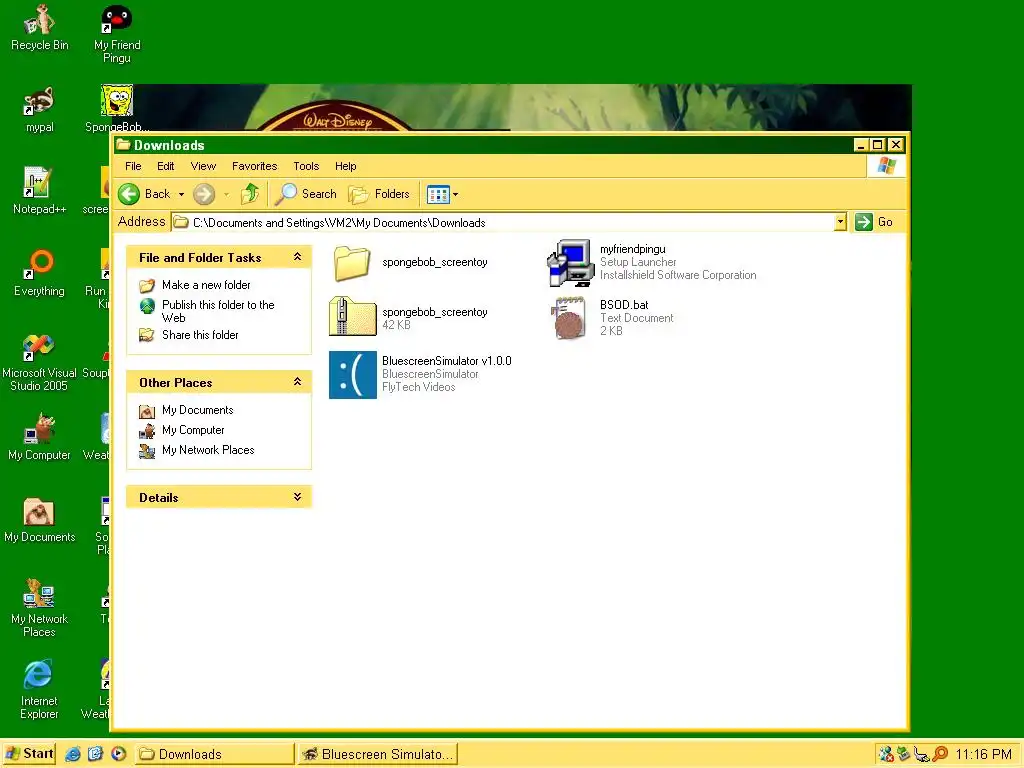Open My Network Places desktop icon
This screenshot has width=1024, height=768.
point(39,608)
